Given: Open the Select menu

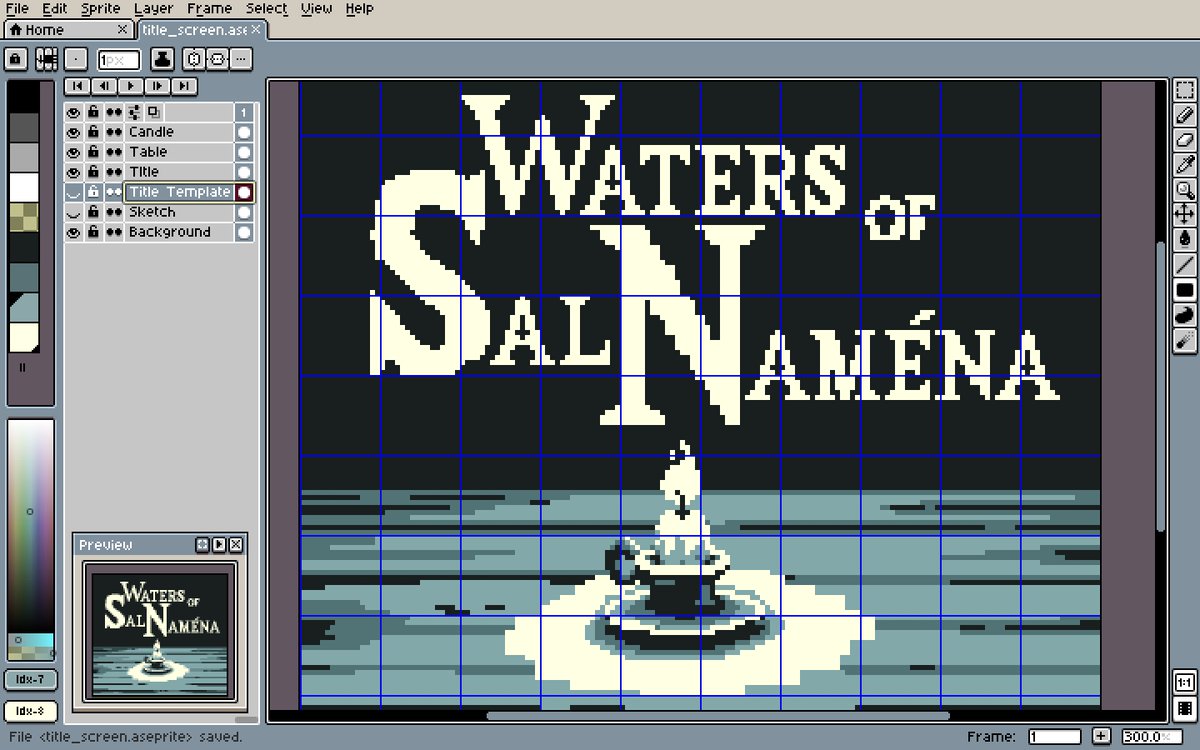Looking at the screenshot, I should coord(267,9).
